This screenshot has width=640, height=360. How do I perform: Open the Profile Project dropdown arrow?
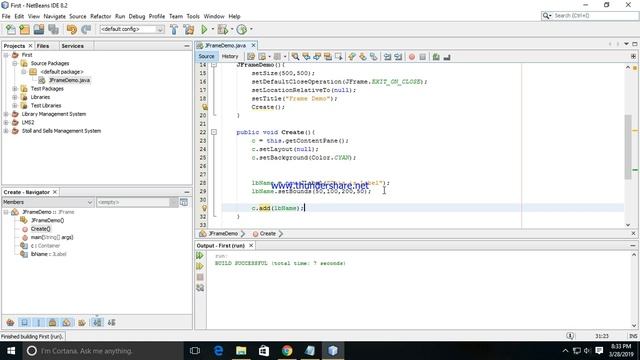tap(251, 29)
